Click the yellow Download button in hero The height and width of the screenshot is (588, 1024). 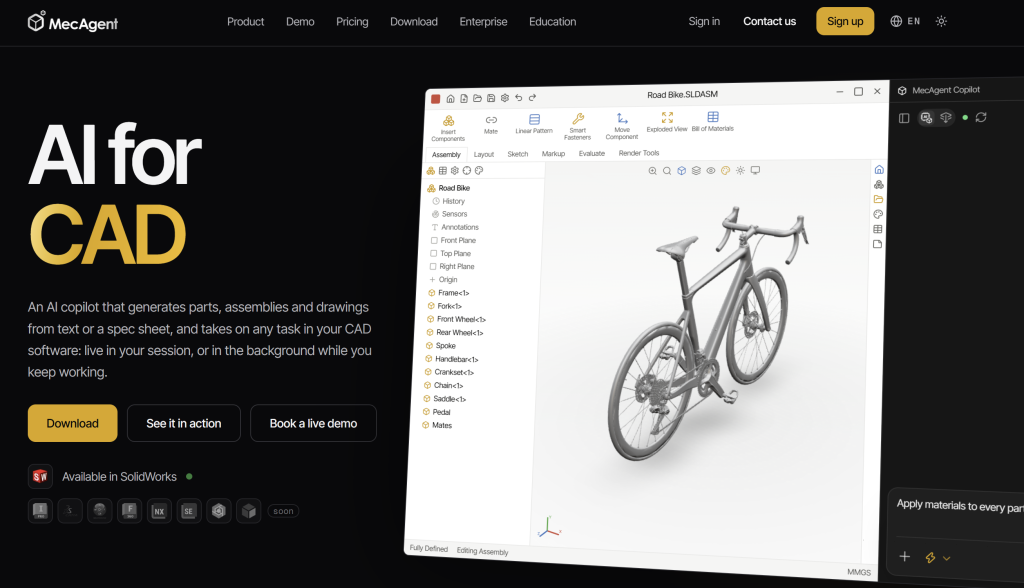72,423
